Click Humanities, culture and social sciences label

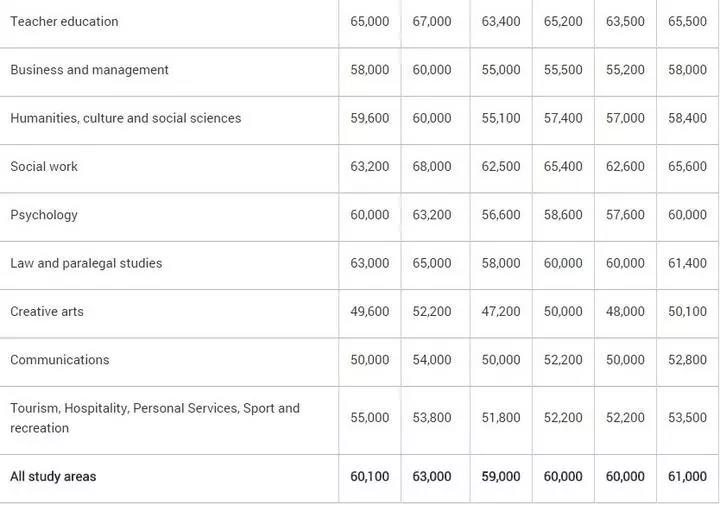tap(125, 118)
